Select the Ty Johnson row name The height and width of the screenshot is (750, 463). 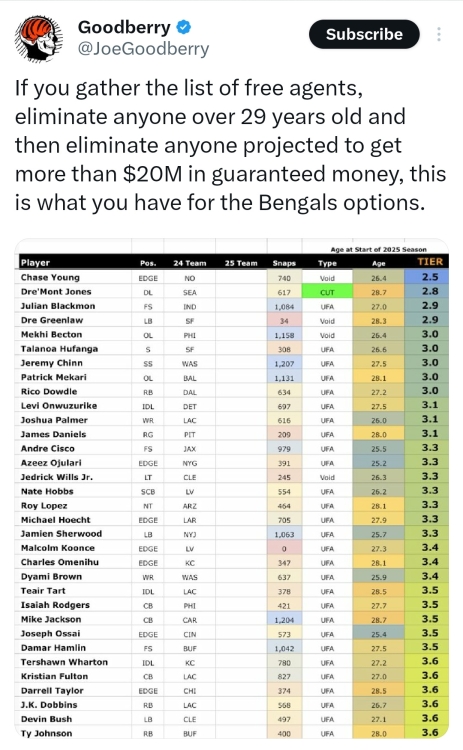(46, 733)
